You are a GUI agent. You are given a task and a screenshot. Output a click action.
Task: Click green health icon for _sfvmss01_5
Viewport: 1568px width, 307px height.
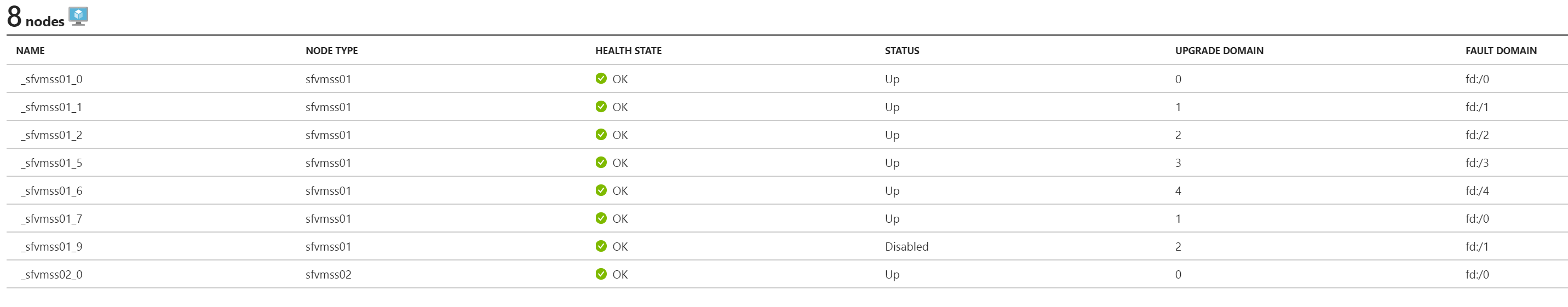pos(601,163)
